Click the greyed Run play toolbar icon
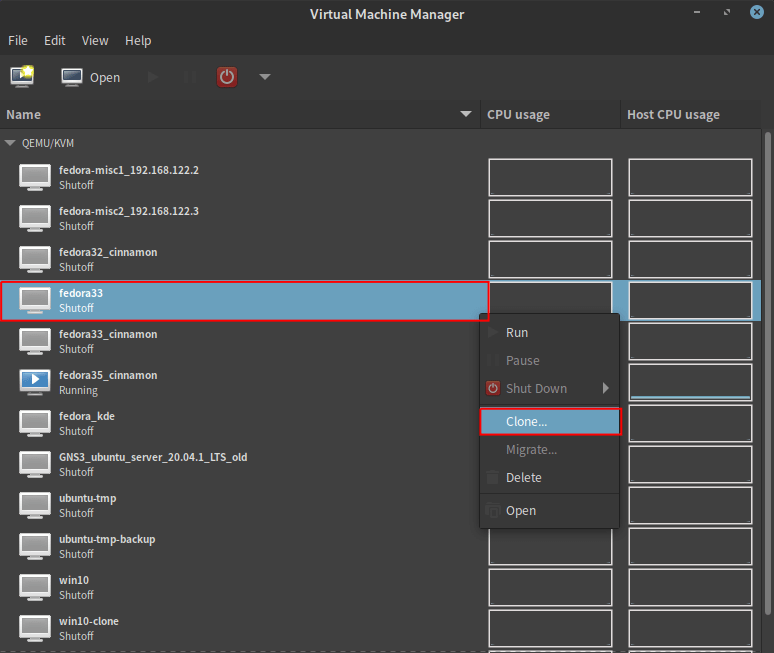Screen dimensions: 774x653 (x=153, y=77)
